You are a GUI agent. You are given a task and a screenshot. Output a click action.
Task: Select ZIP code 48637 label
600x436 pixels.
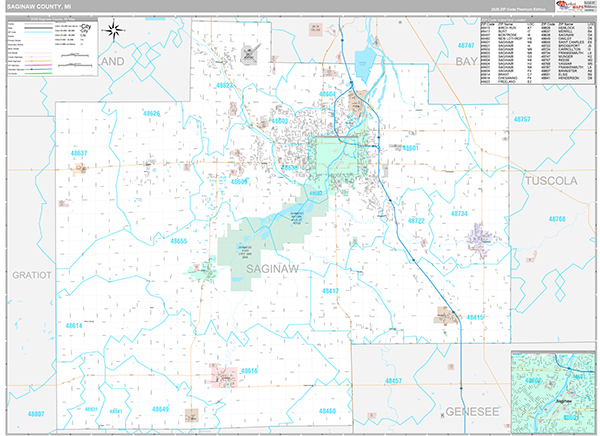[x=80, y=153]
